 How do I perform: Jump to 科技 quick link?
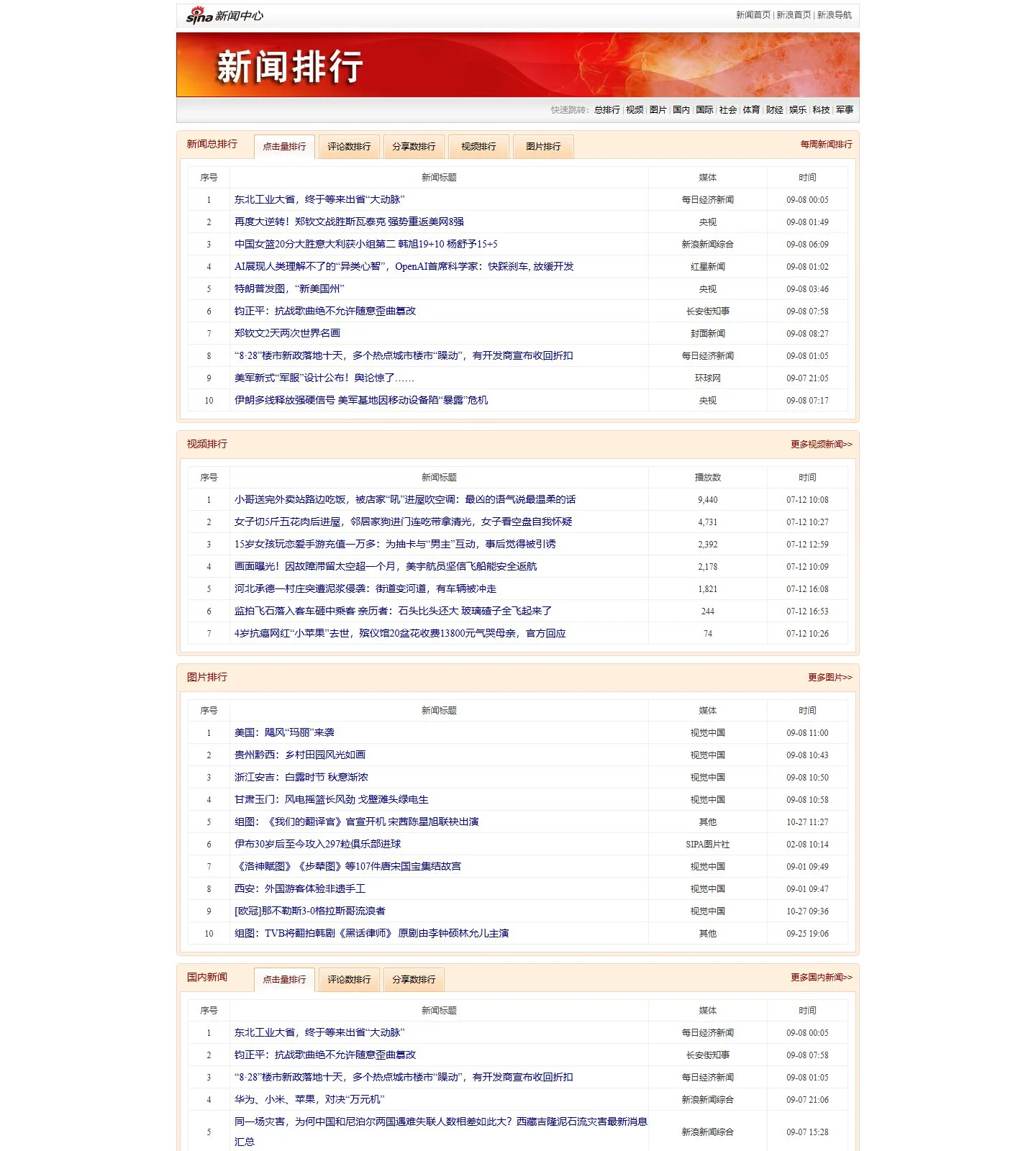pyautogui.click(x=821, y=110)
